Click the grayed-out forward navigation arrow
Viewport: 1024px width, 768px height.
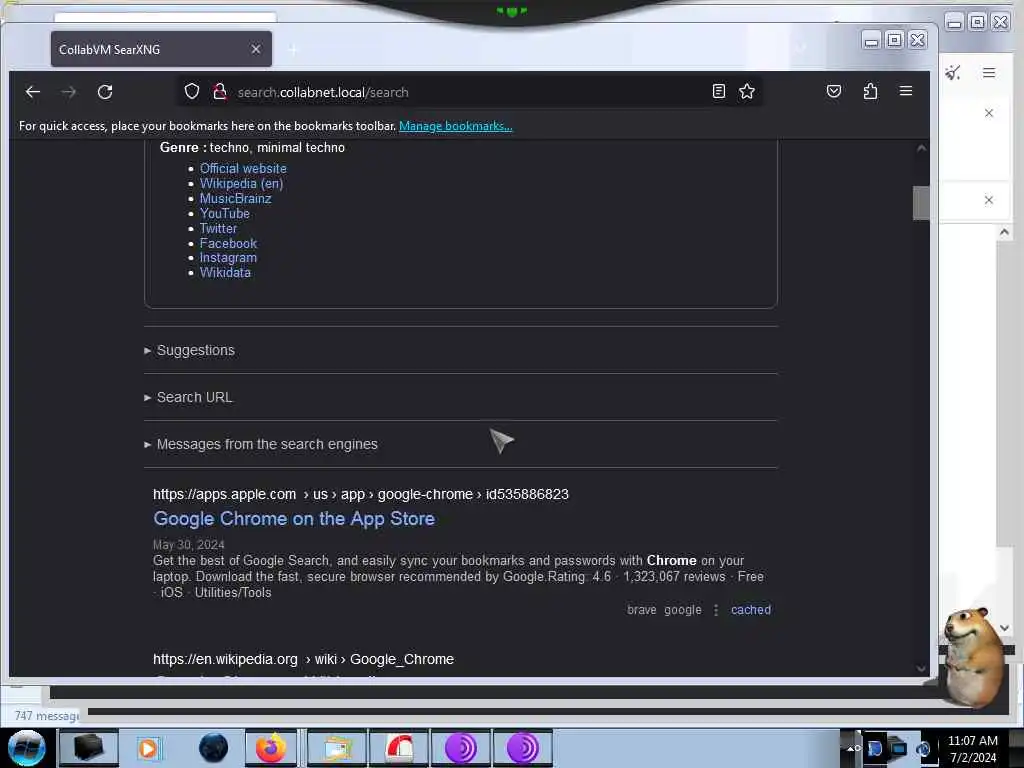pos(69,92)
